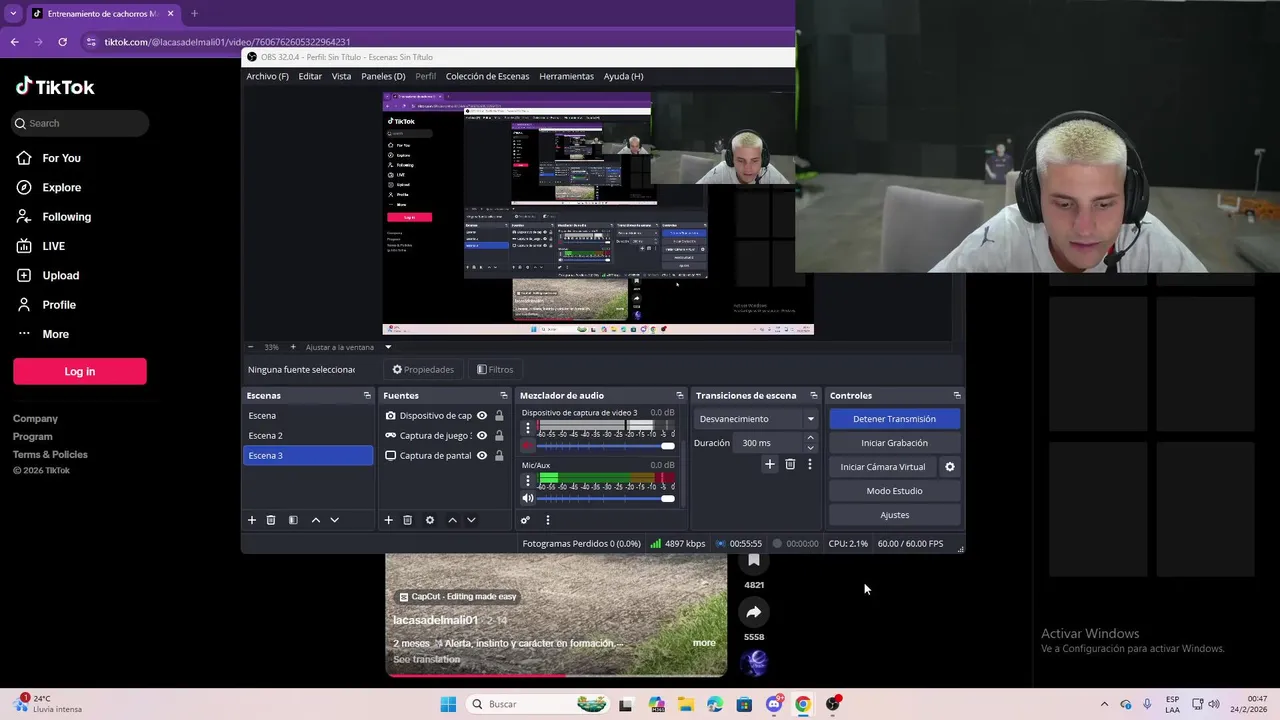Enable Modo Estudio

pos(894,491)
